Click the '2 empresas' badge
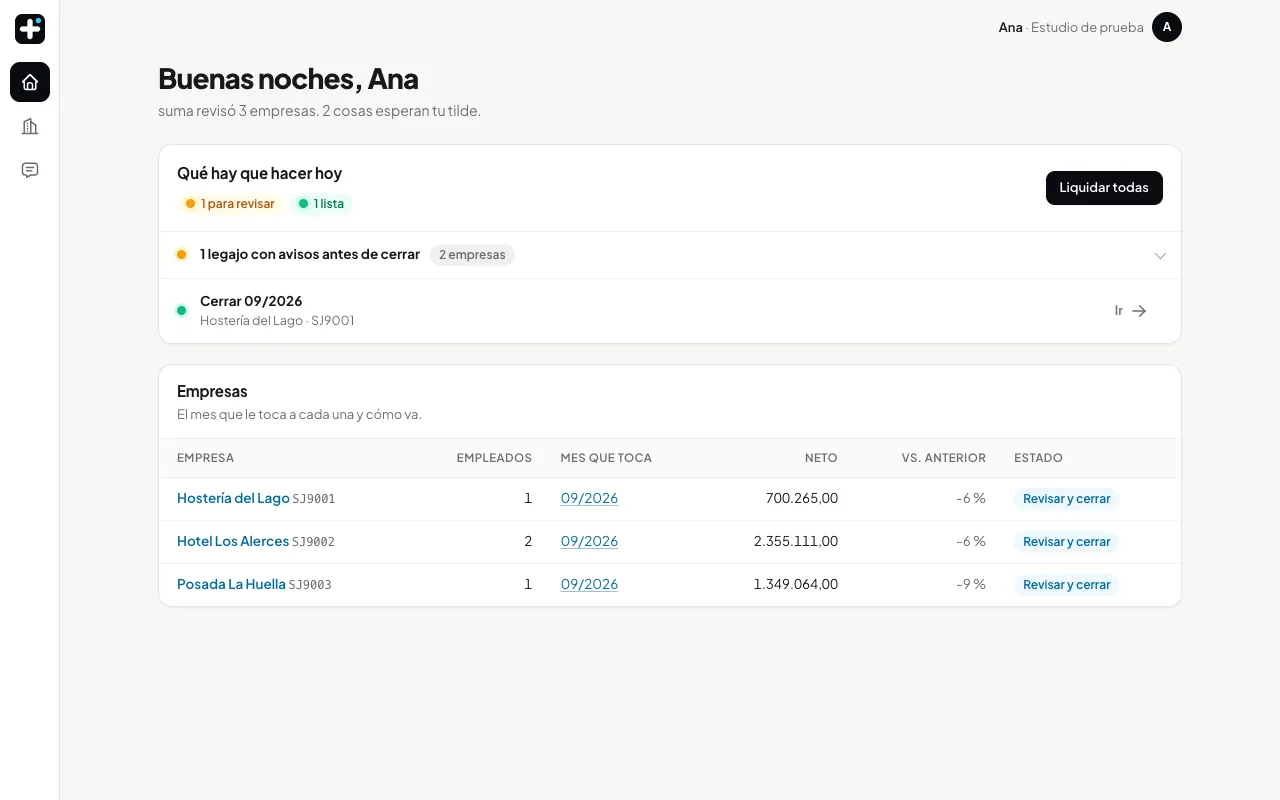1280x800 pixels. click(x=472, y=255)
